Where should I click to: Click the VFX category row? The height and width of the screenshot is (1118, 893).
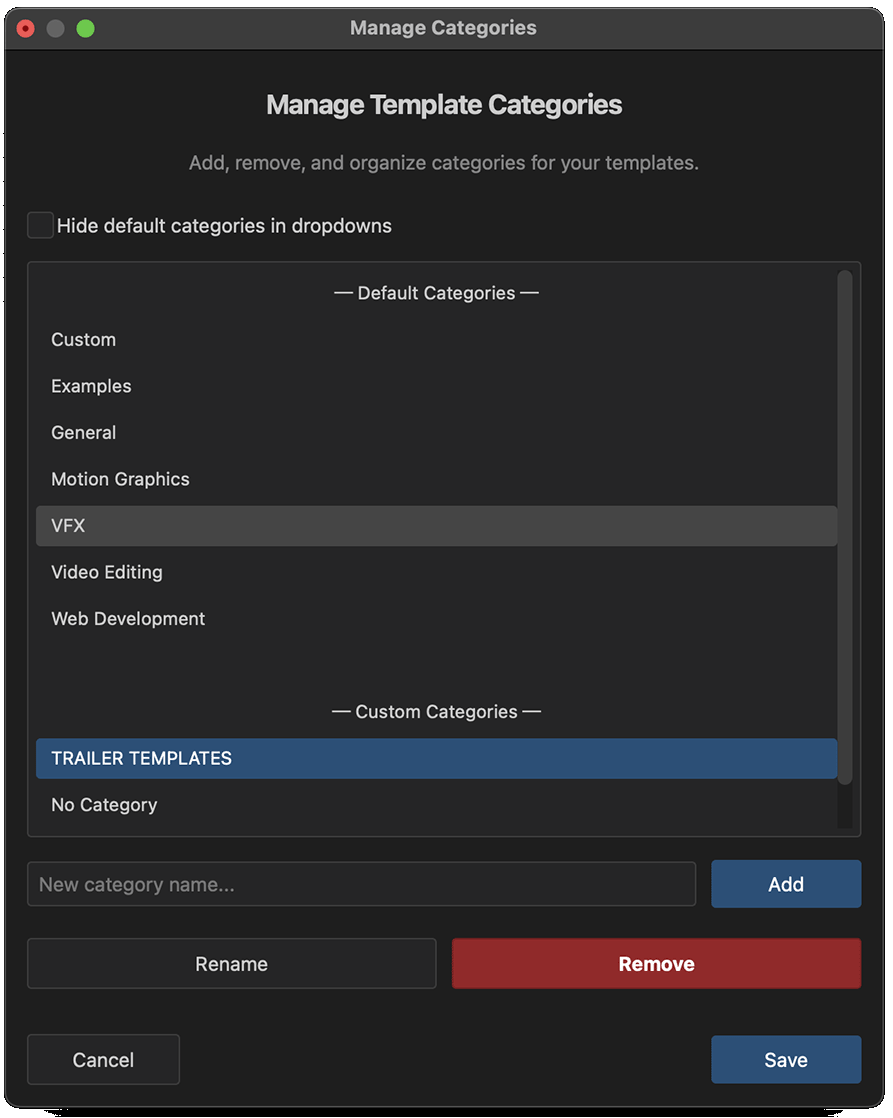(436, 526)
